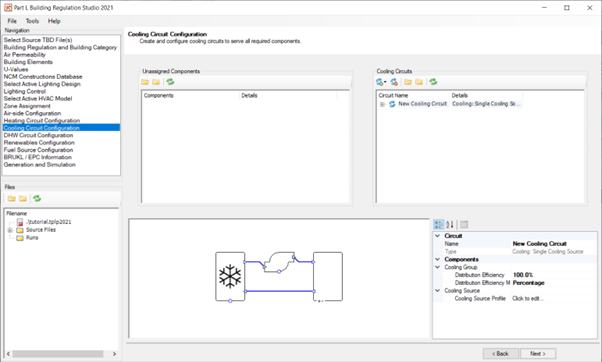This screenshot has width=602, height=362.
Task: Collapse the Cooling Source property node
Action: (437, 291)
